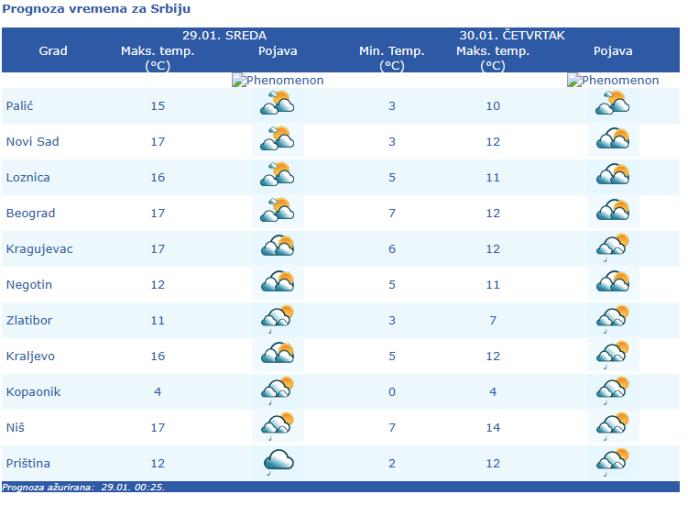Click Novi Sad Thursday weather icon
This screenshot has width=688, height=505.
(613, 140)
